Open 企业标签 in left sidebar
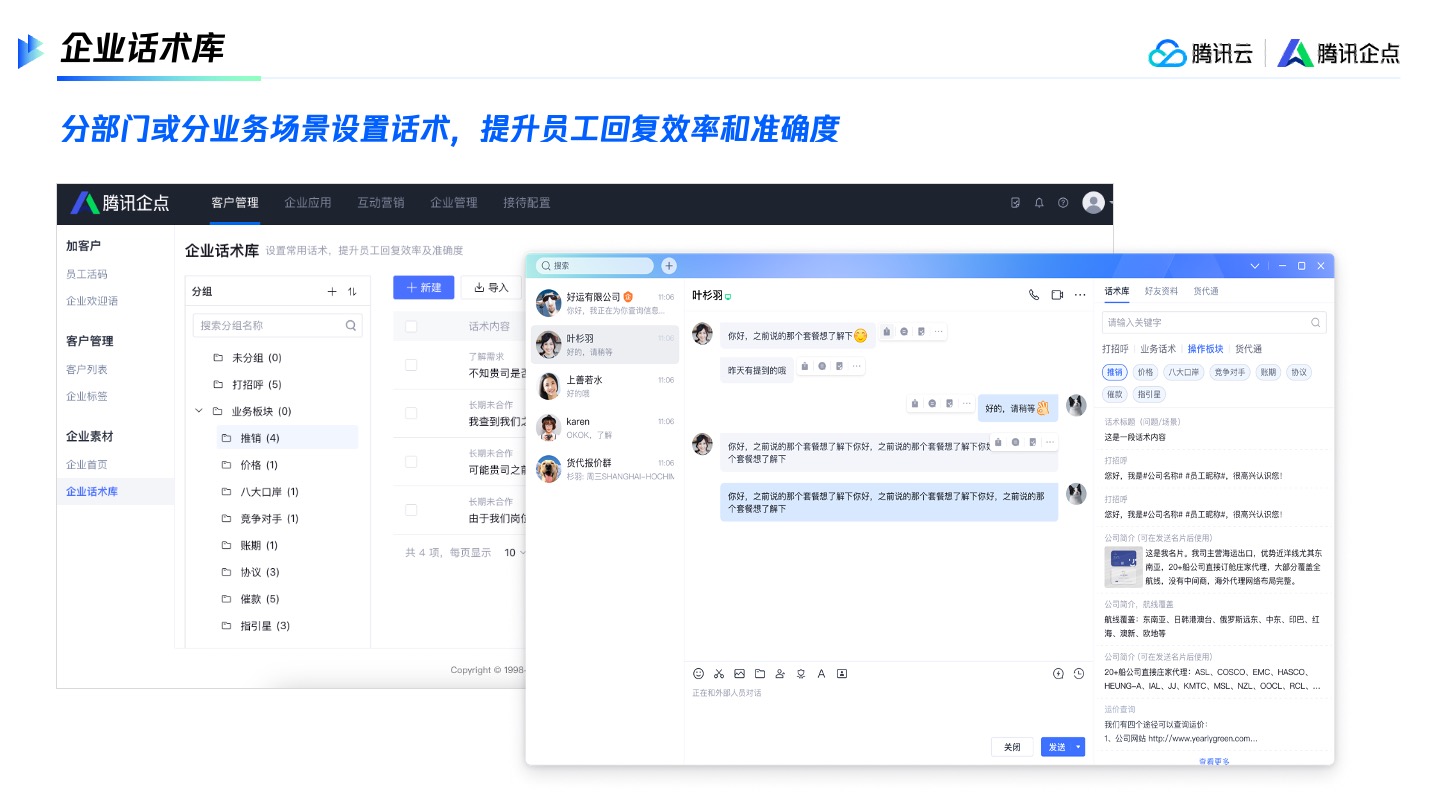Viewport: 1440px width, 810px height. (87, 397)
